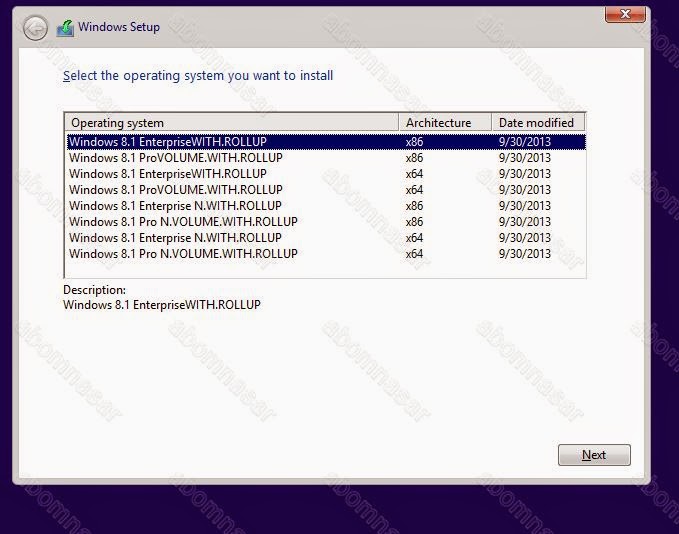Click the description text 'Windows 8.1 EnterpriseWITH.ROLLUP' under Description

pos(162,305)
